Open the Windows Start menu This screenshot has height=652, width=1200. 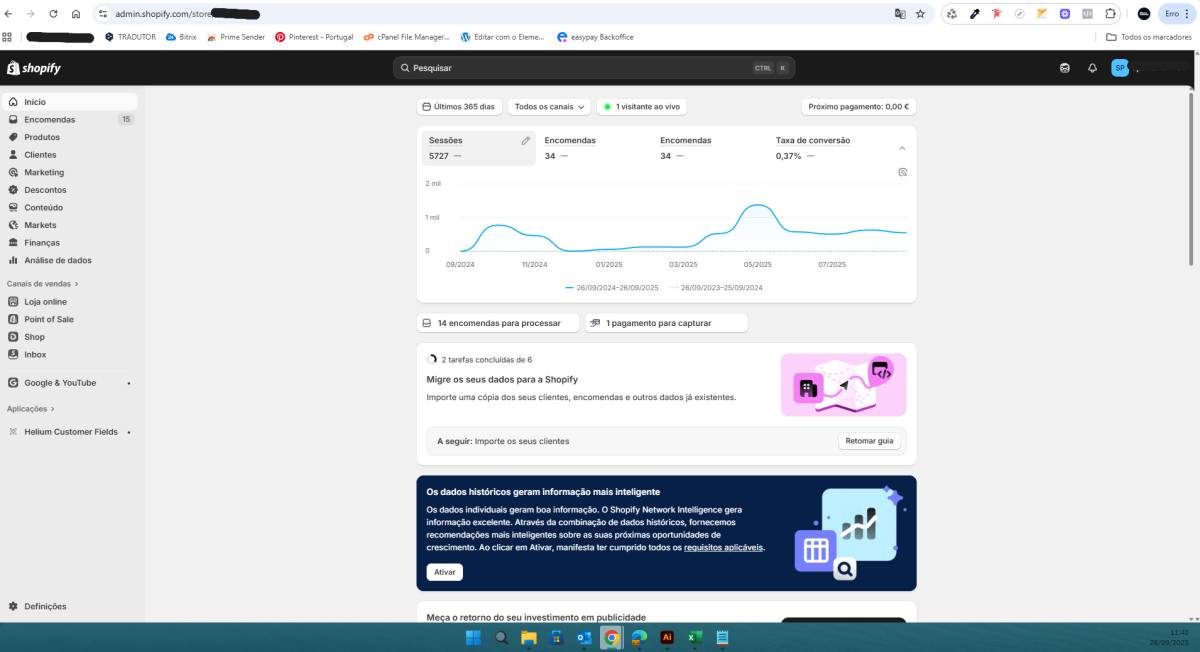473,637
